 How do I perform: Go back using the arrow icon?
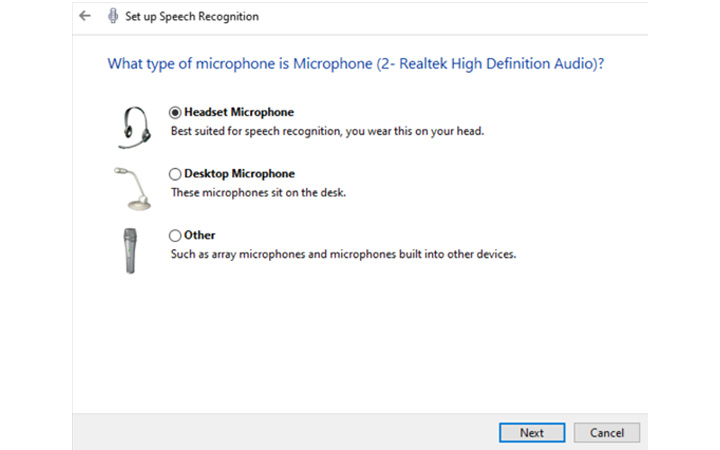pos(85,16)
